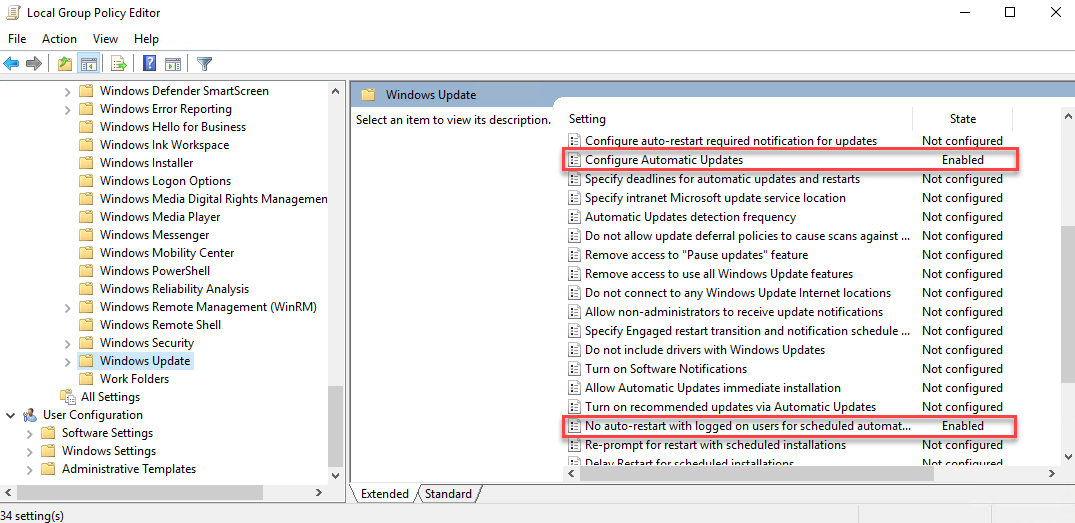Click the tree pane vertical scrollbar thumb
This screenshot has height=523, width=1075.
pos(335,425)
